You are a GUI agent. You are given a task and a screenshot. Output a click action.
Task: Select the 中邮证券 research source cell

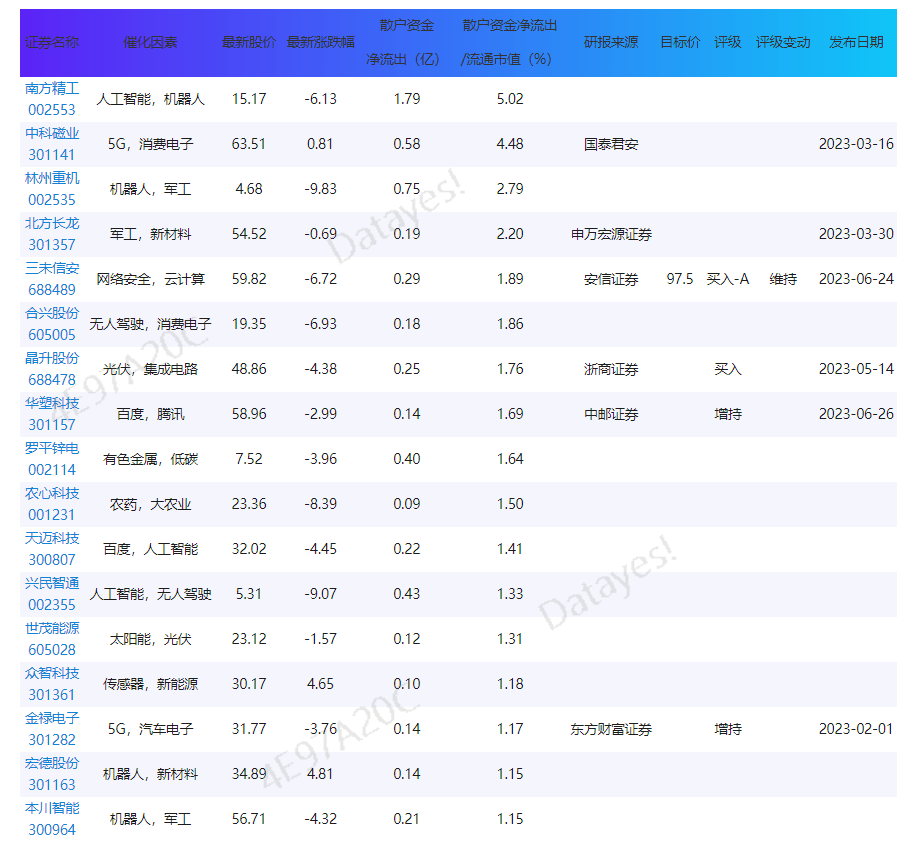[x=611, y=414]
